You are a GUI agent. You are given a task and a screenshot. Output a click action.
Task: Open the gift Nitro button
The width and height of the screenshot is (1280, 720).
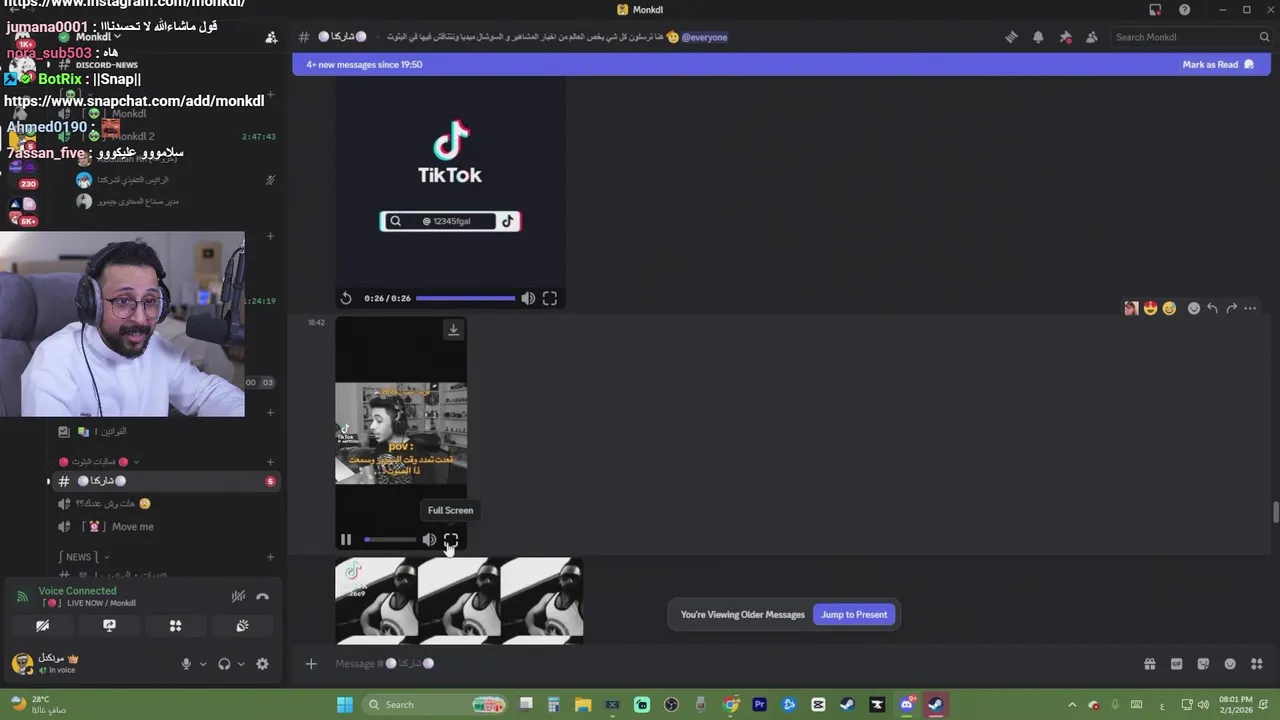pyautogui.click(x=1150, y=664)
